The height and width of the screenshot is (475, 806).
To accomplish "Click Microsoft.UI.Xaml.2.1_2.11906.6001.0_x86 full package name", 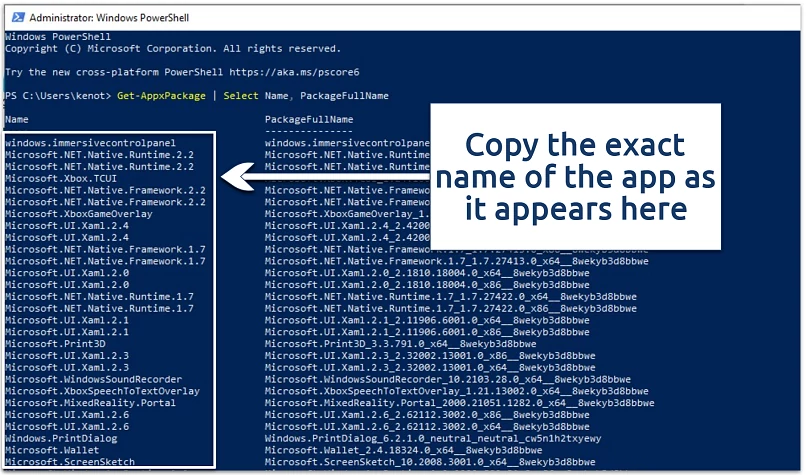I will 427,333.
